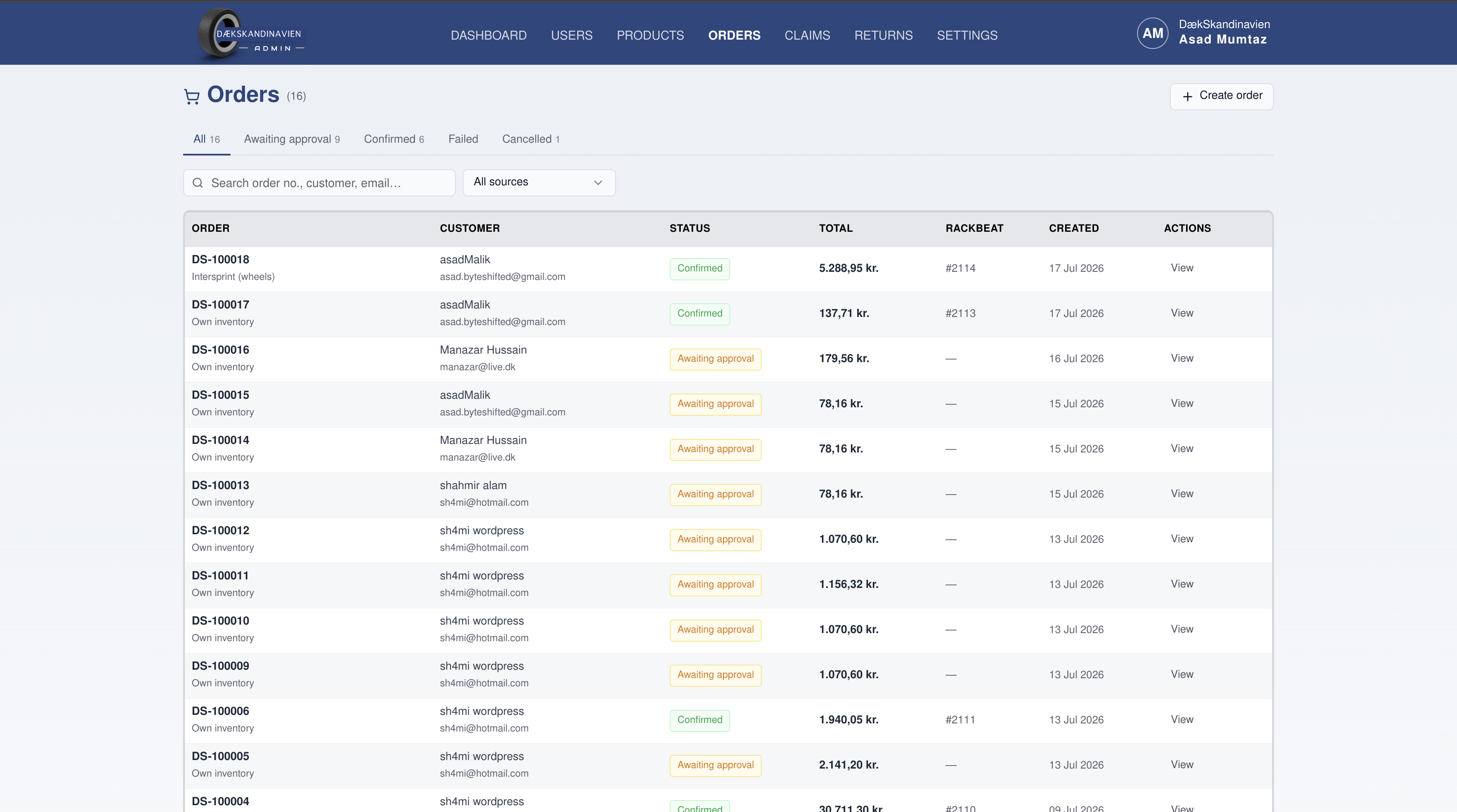Click the chevron in All sources box

(x=598, y=183)
